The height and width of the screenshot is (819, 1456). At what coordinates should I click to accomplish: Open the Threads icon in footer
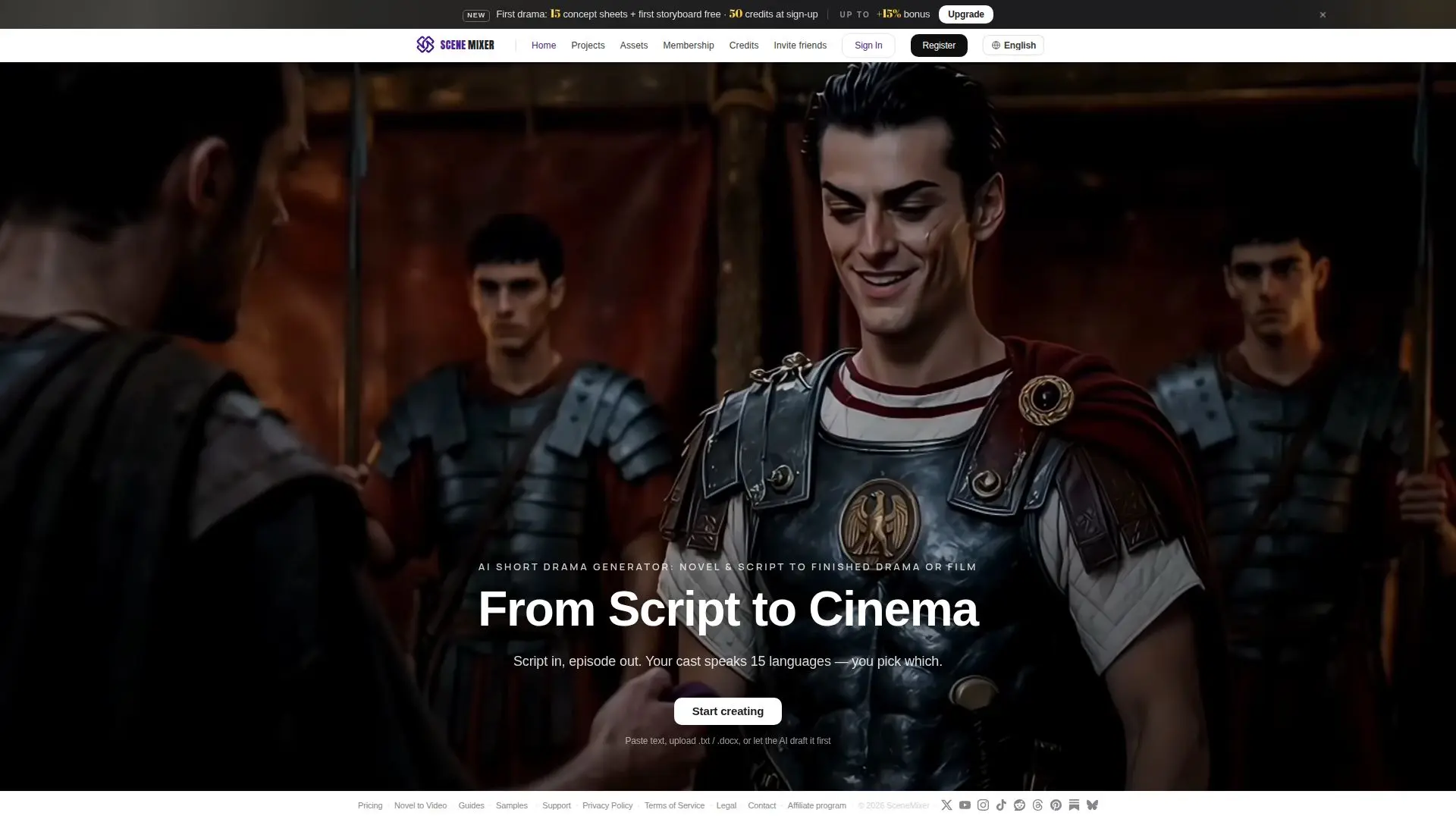(1037, 805)
